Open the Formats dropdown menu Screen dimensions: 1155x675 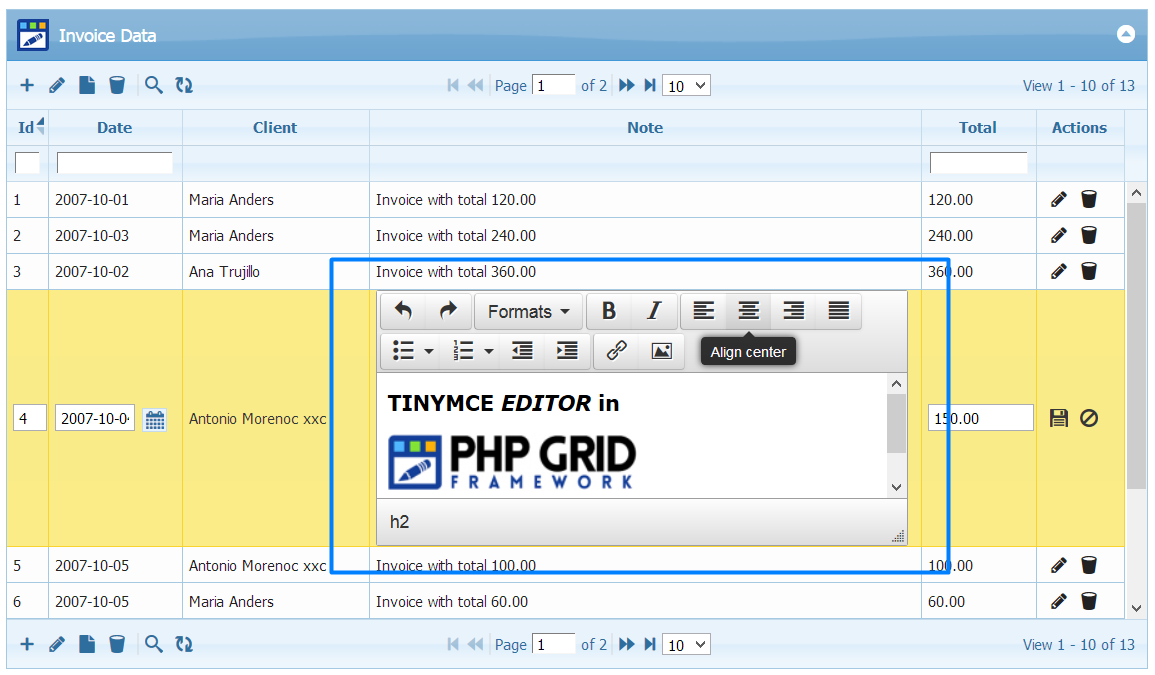(x=529, y=312)
